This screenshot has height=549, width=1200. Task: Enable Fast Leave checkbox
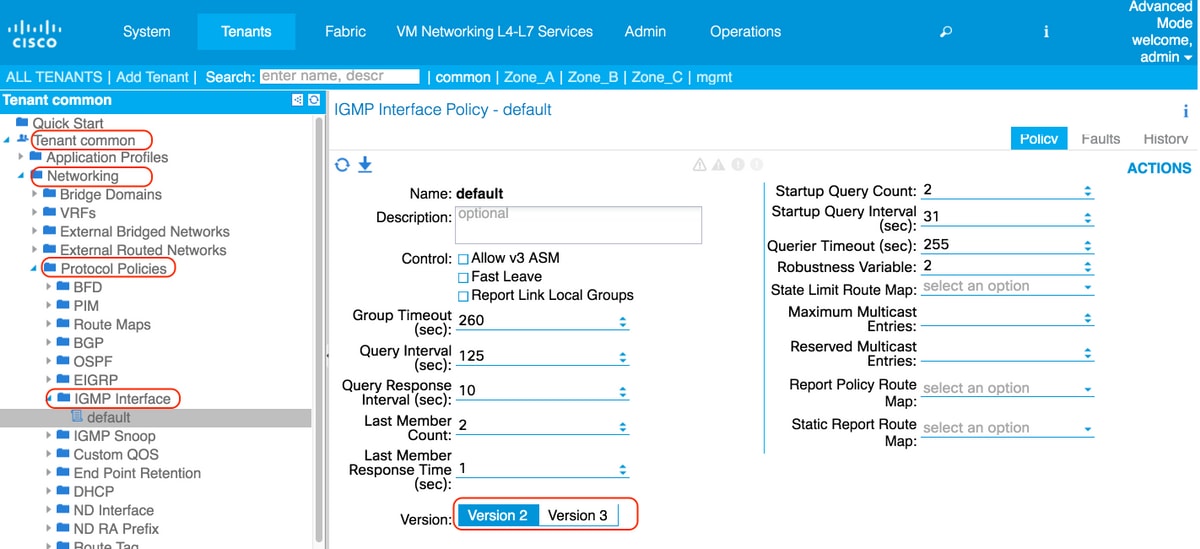pos(463,277)
